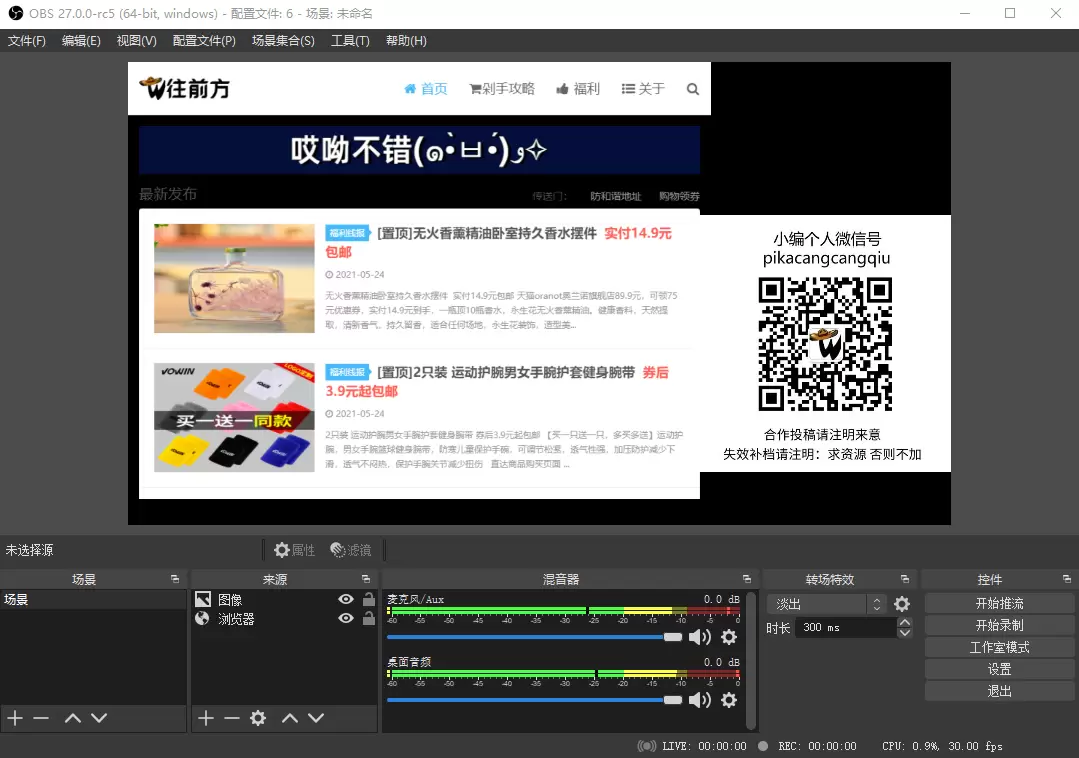Open 文件(F) menu
1079x758 pixels.
[x=26, y=41]
